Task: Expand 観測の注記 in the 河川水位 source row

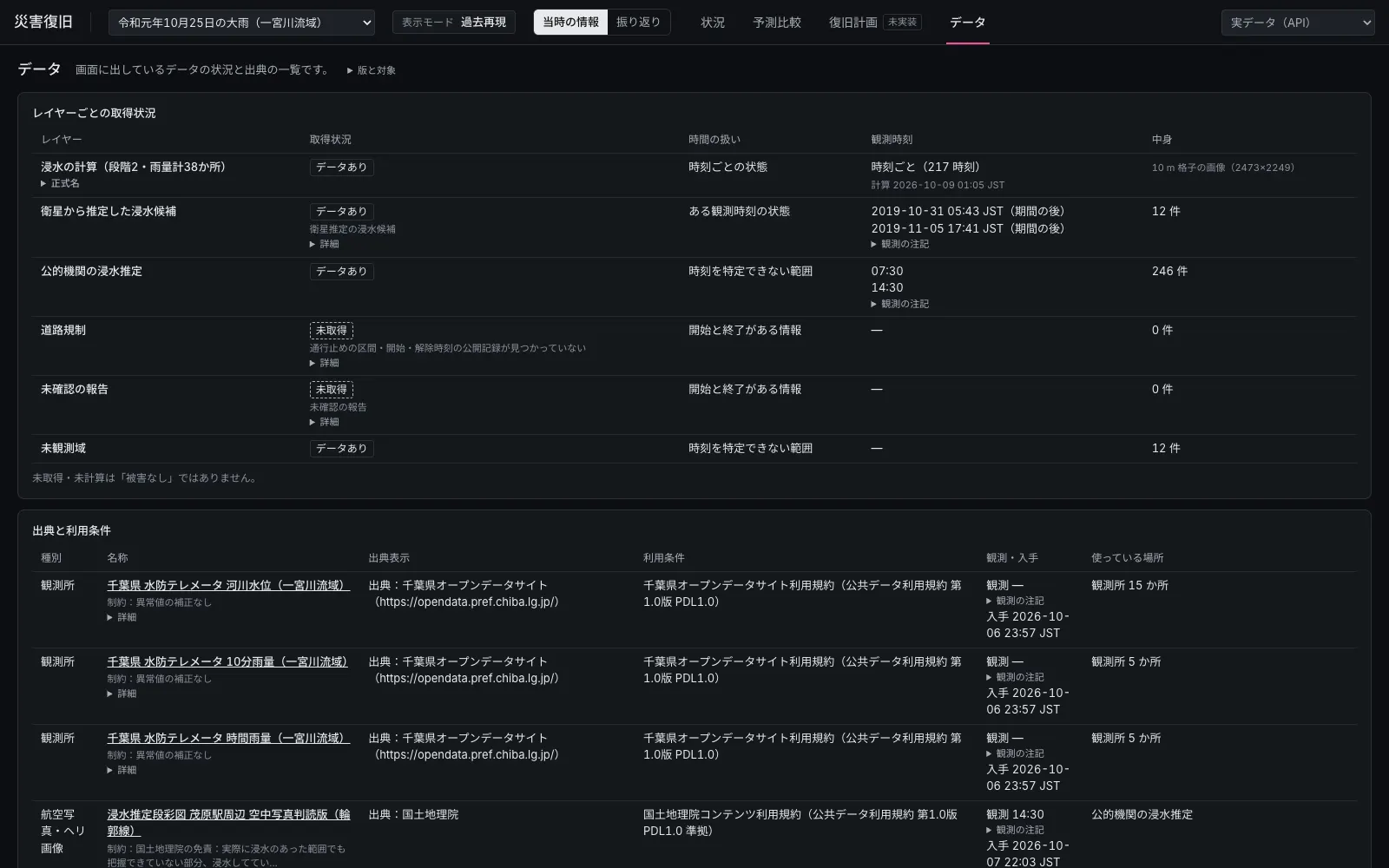Action: [1015, 602]
